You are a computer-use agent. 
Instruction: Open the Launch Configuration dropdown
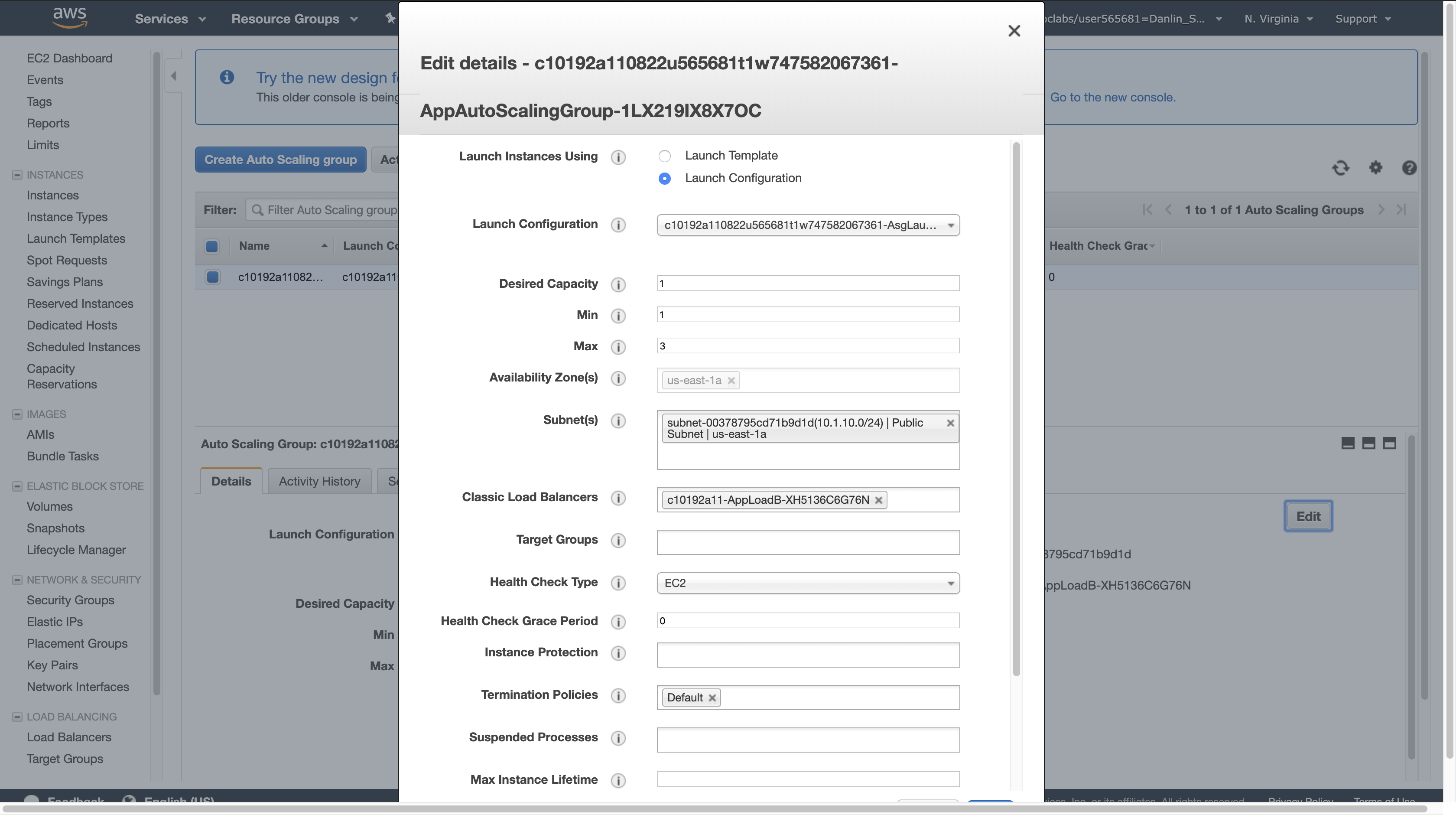click(x=808, y=226)
